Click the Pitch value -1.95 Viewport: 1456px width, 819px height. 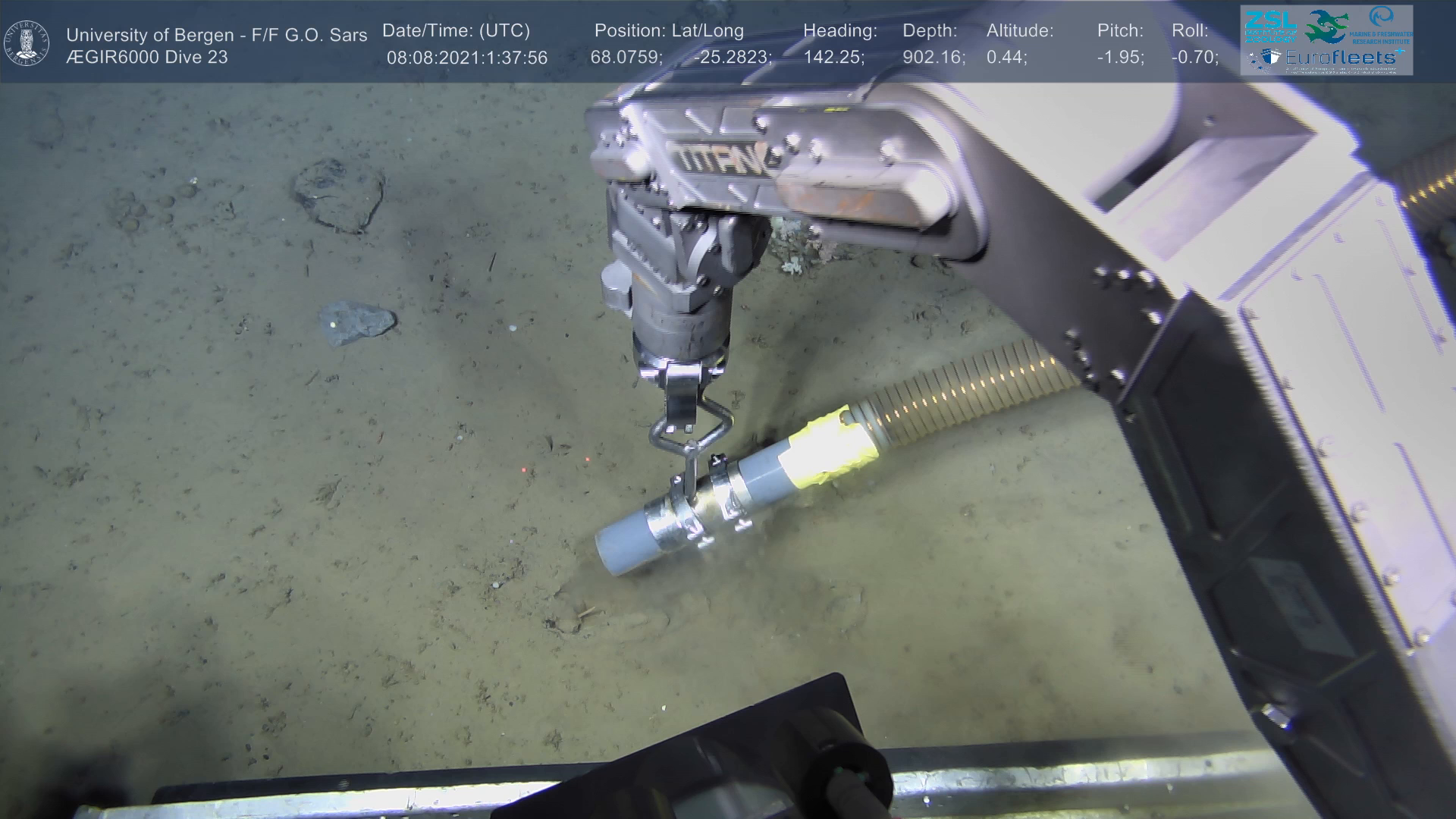coord(1120,58)
